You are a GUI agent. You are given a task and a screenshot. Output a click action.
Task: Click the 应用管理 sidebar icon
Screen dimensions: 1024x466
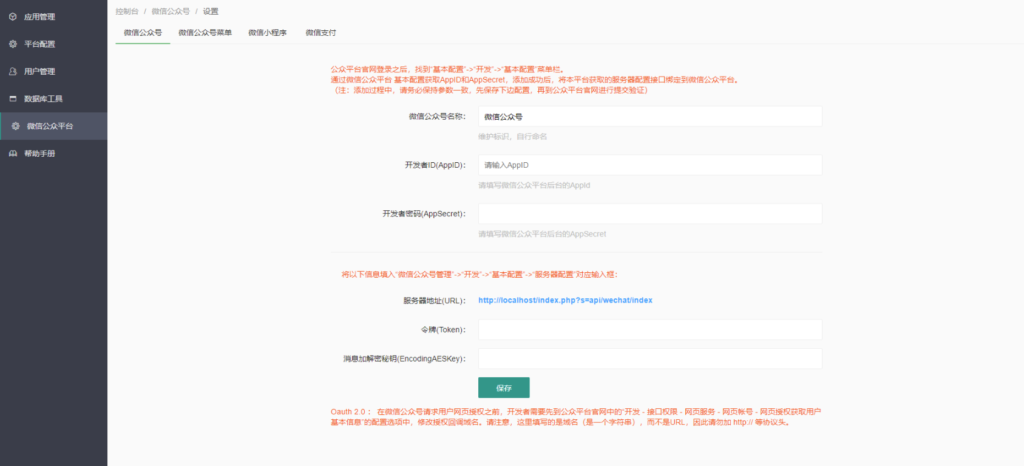tap(12, 17)
